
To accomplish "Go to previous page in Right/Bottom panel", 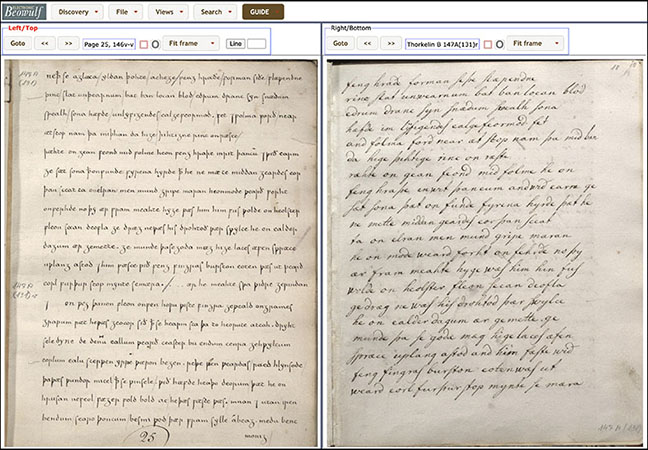I will tap(367, 43).
